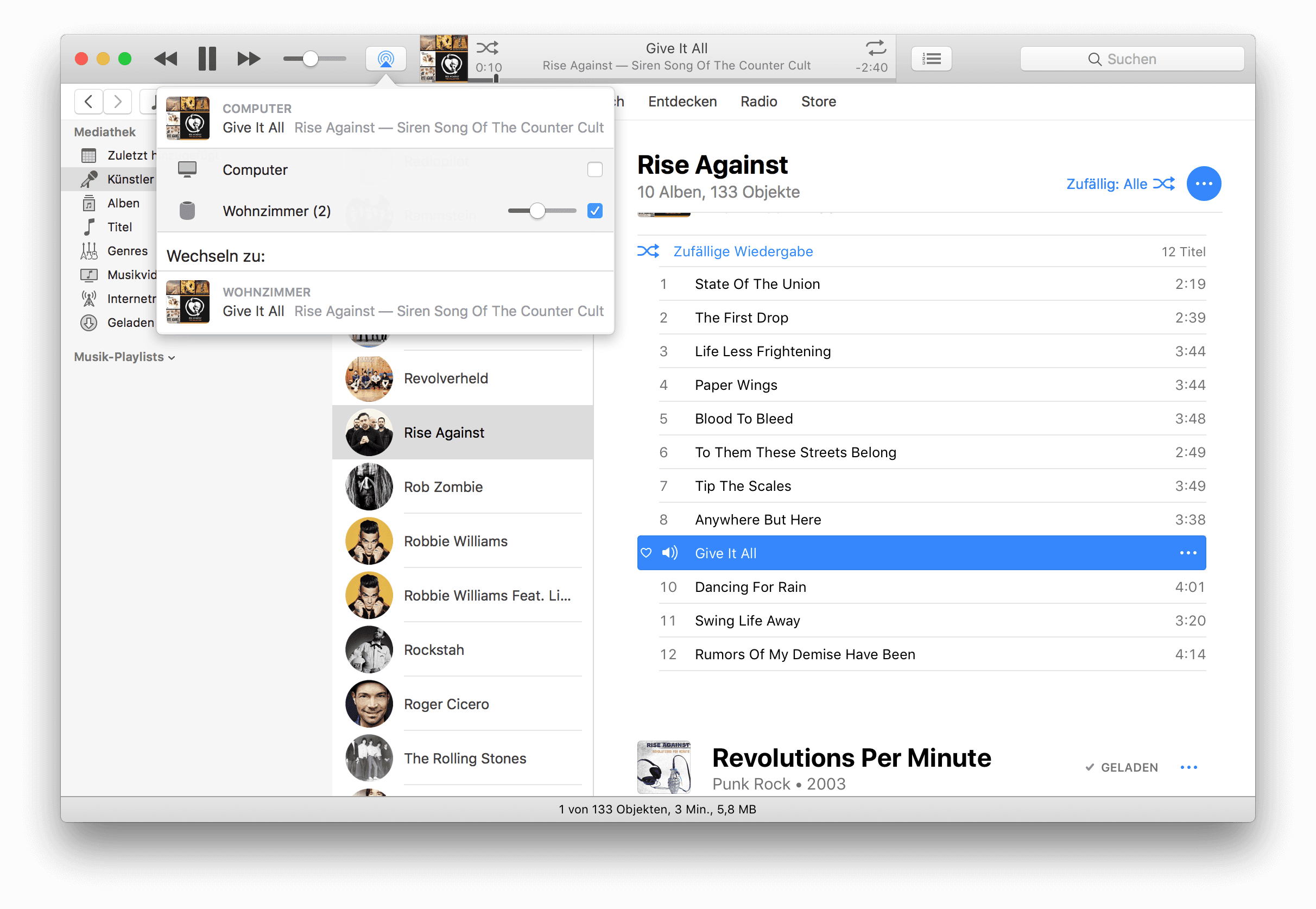Select the Store tab in navigation
Screen dimensions: 1316x909
click(x=819, y=100)
